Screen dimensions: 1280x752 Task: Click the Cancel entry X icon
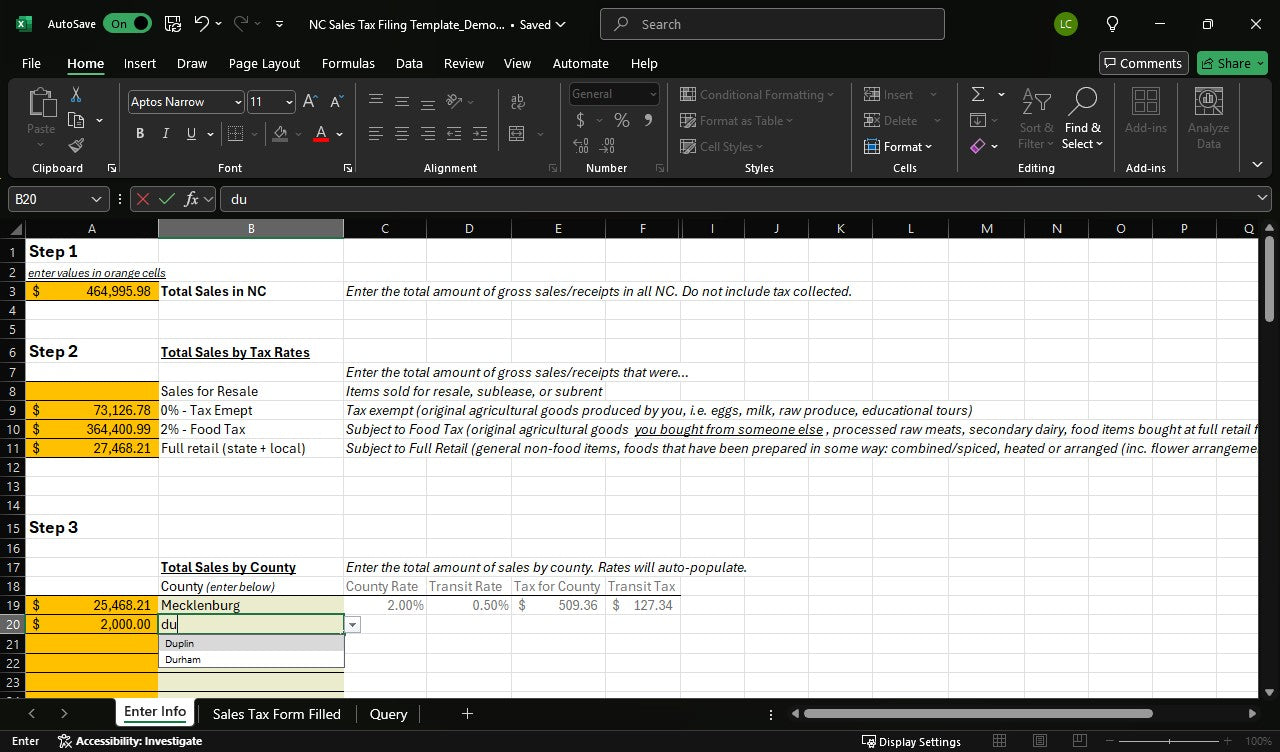(143, 199)
